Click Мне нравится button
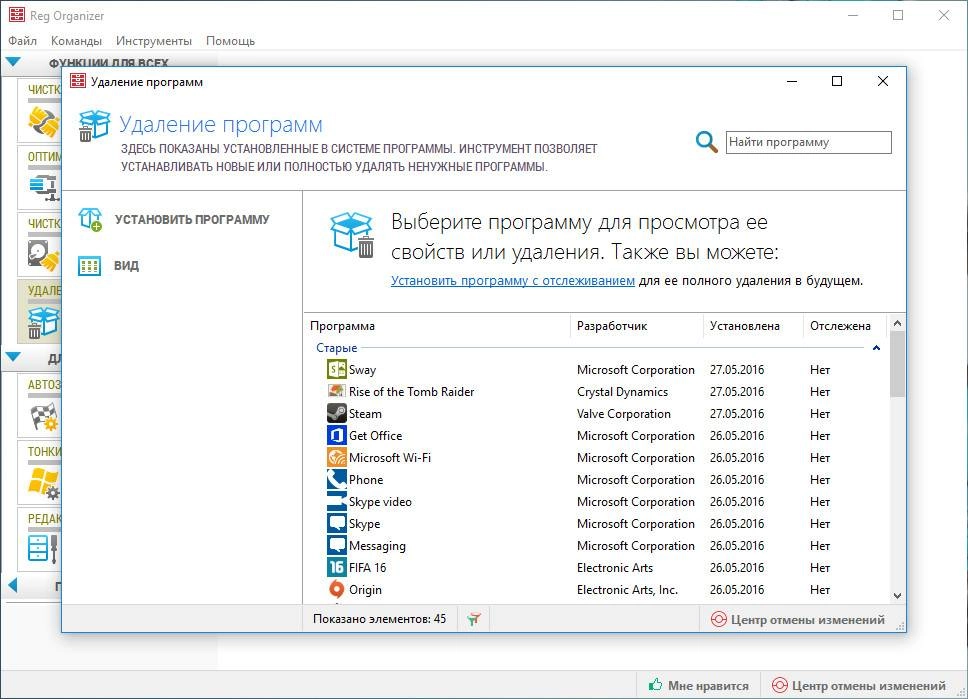 (x=698, y=685)
